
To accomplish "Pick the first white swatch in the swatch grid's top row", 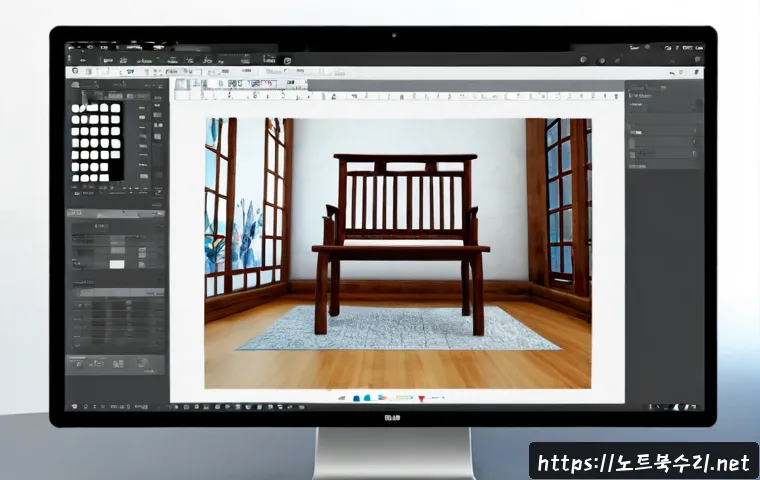I will click(77, 108).
